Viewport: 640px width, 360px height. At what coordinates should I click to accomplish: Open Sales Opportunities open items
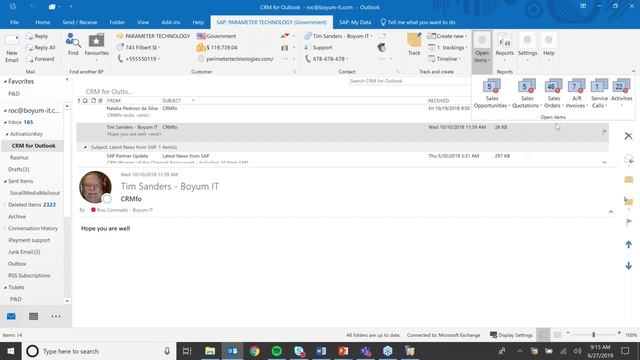(492, 93)
